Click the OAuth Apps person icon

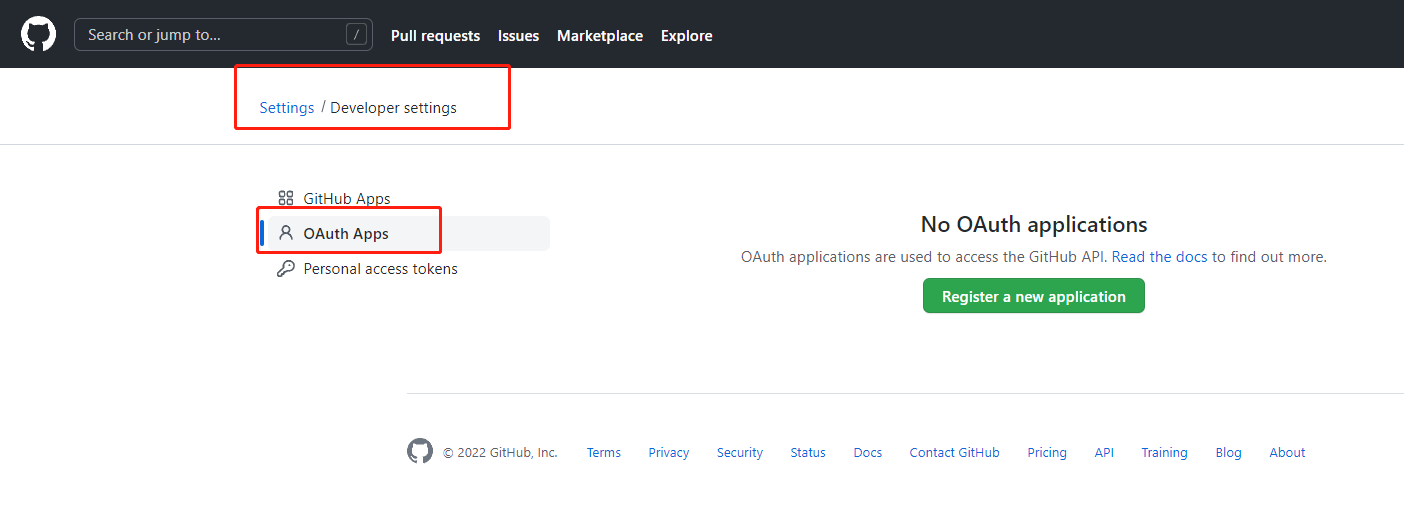pos(286,233)
